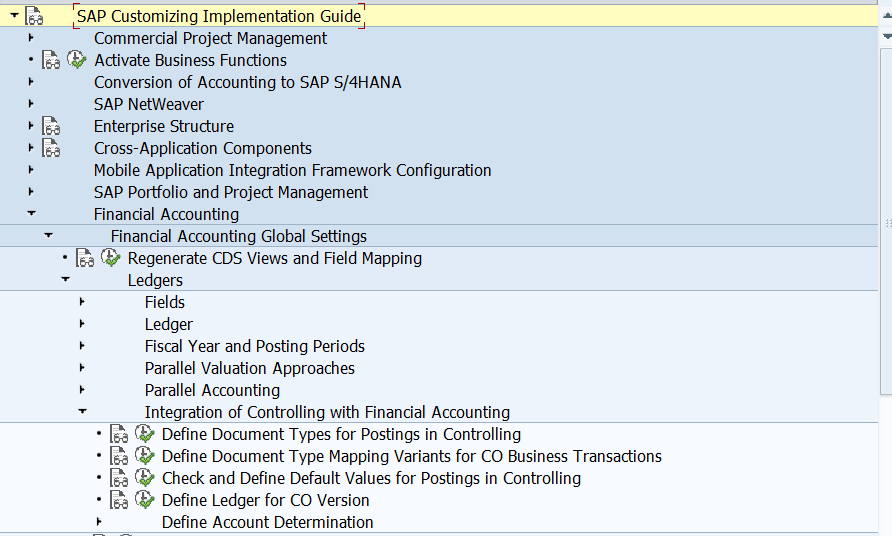The image size is (892, 536).
Task: Select Commercial Project Management row text
Action: coord(210,38)
